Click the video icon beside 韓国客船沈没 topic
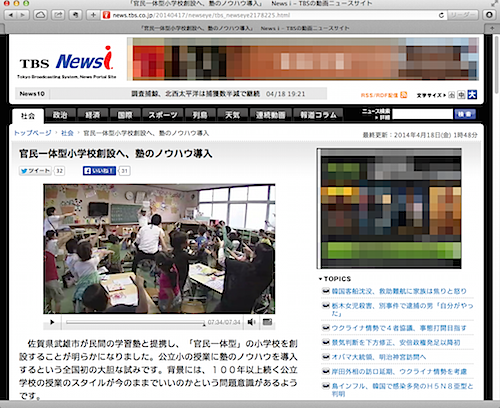The height and width of the screenshot is (408, 500). pos(326,291)
